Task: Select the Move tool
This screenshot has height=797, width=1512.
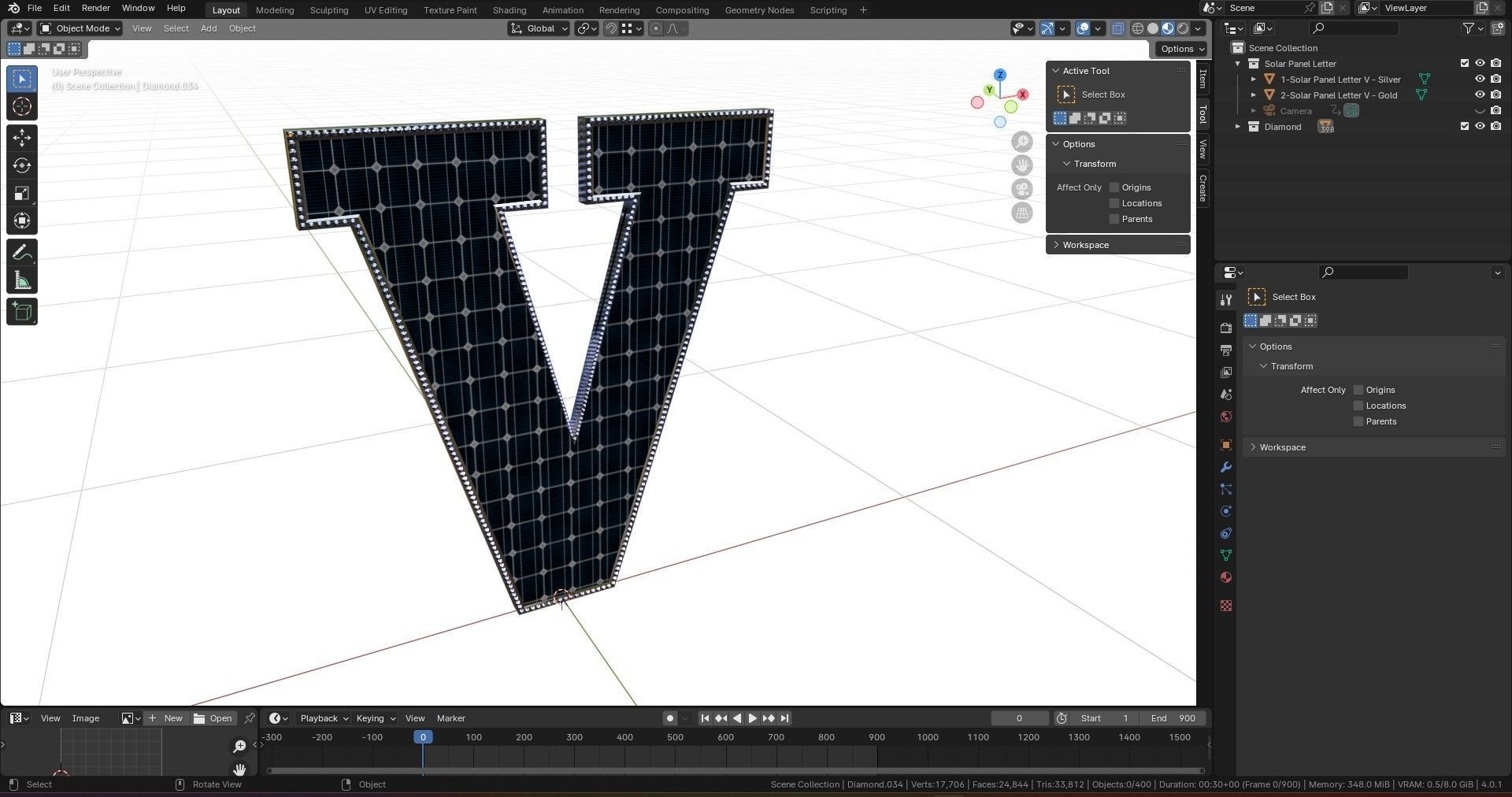Action: tap(22, 138)
